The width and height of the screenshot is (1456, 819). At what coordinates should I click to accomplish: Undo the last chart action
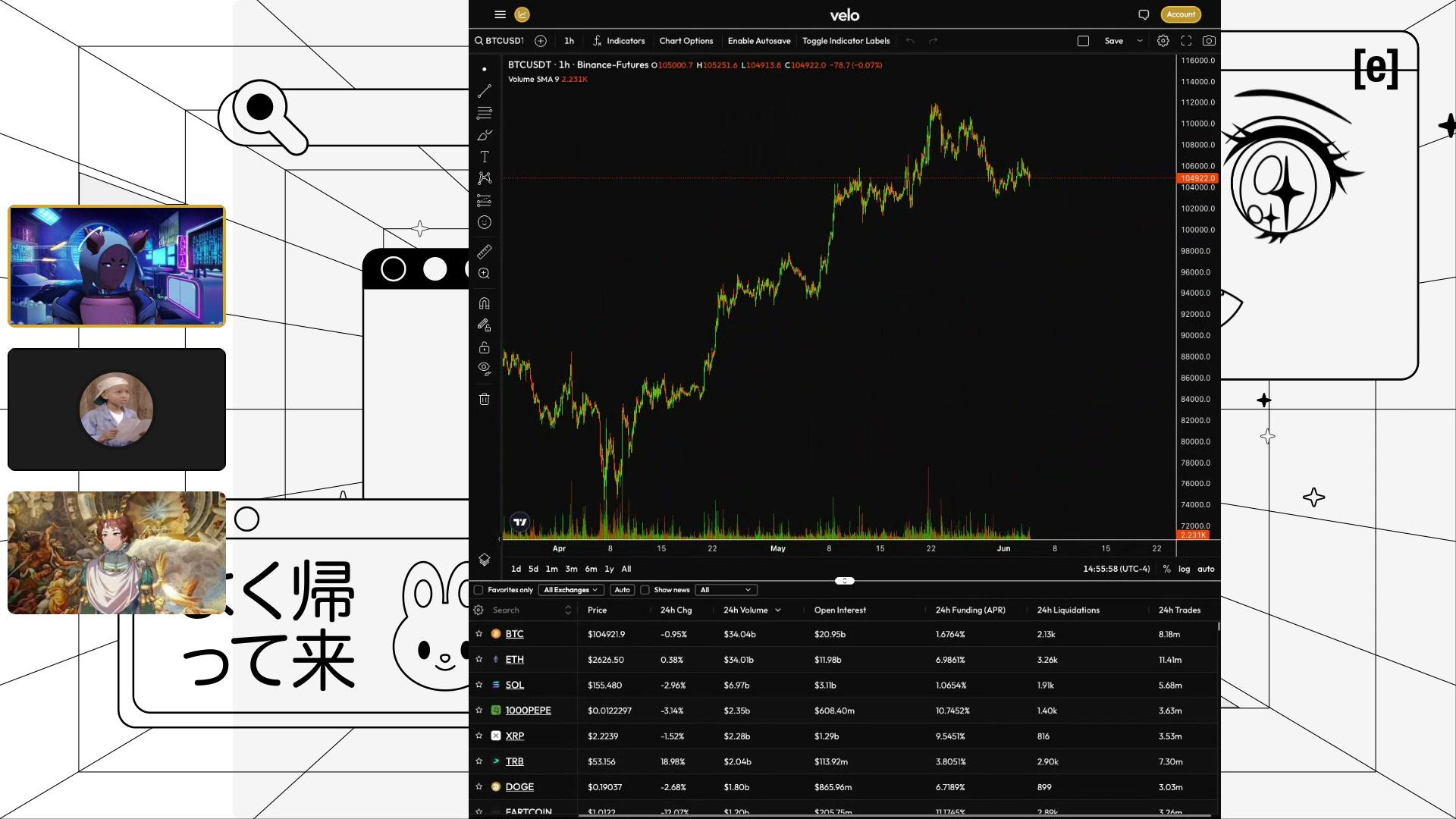(910, 41)
